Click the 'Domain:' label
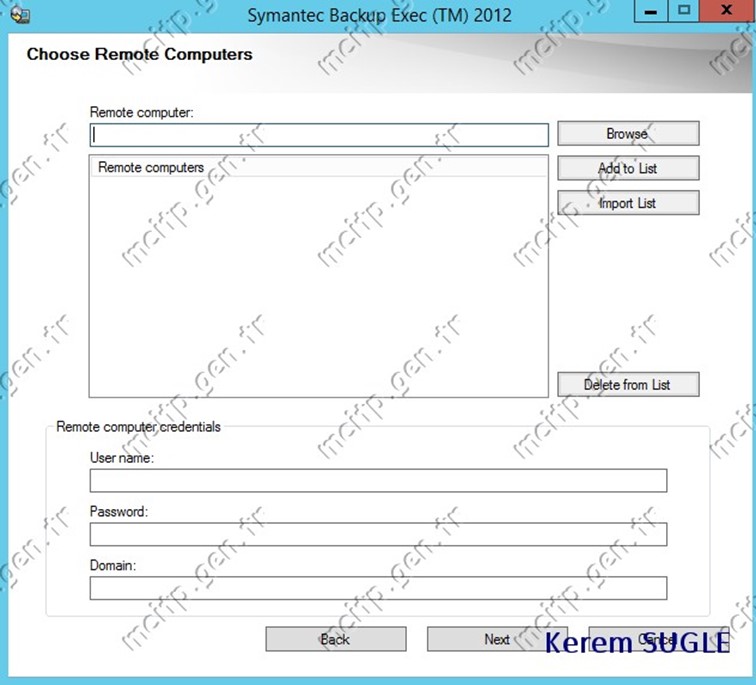Image resolution: width=756 pixels, height=685 pixels. click(x=113, y=565)
